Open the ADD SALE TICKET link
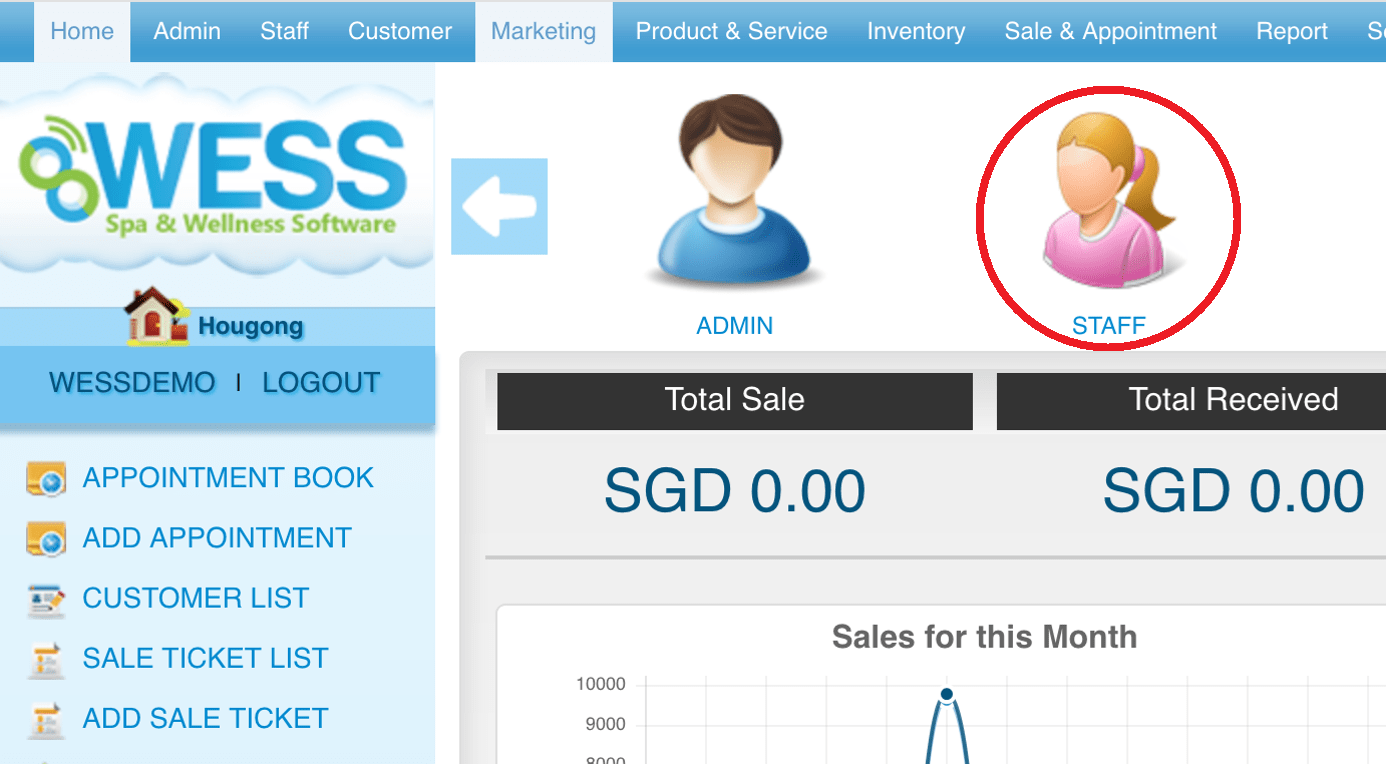 [206, 718]
